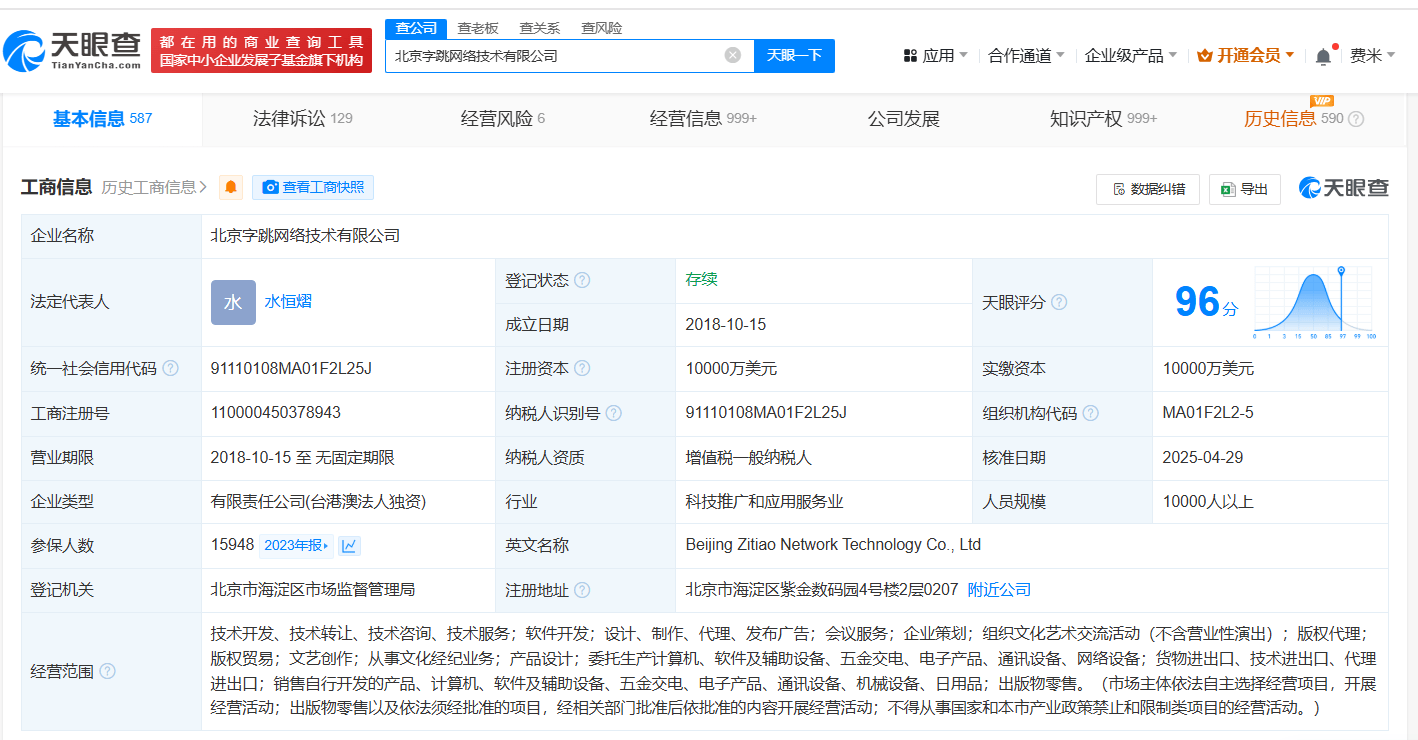Clear search box with the X icon
This screenshot has height=740, width=1418.
(x=732, y=56)
